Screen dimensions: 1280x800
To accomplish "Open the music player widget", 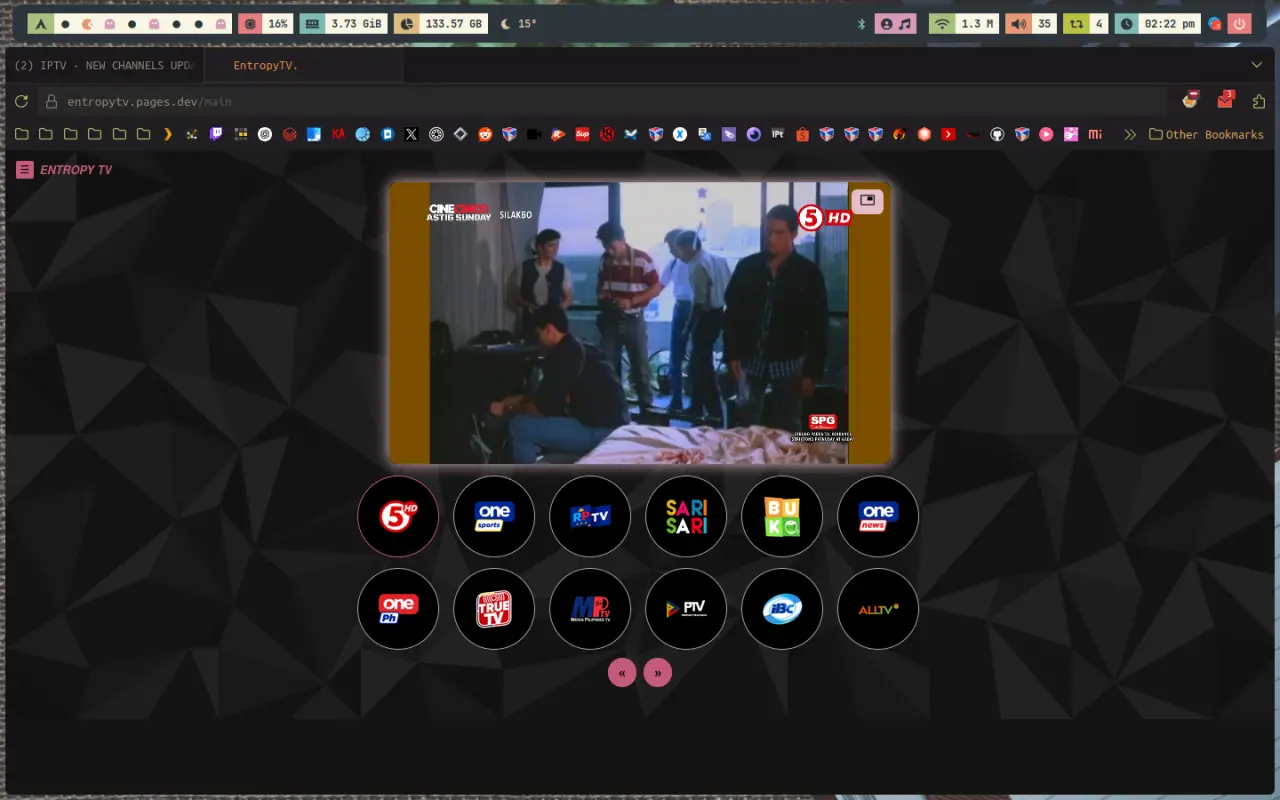I will pos(895,23).
